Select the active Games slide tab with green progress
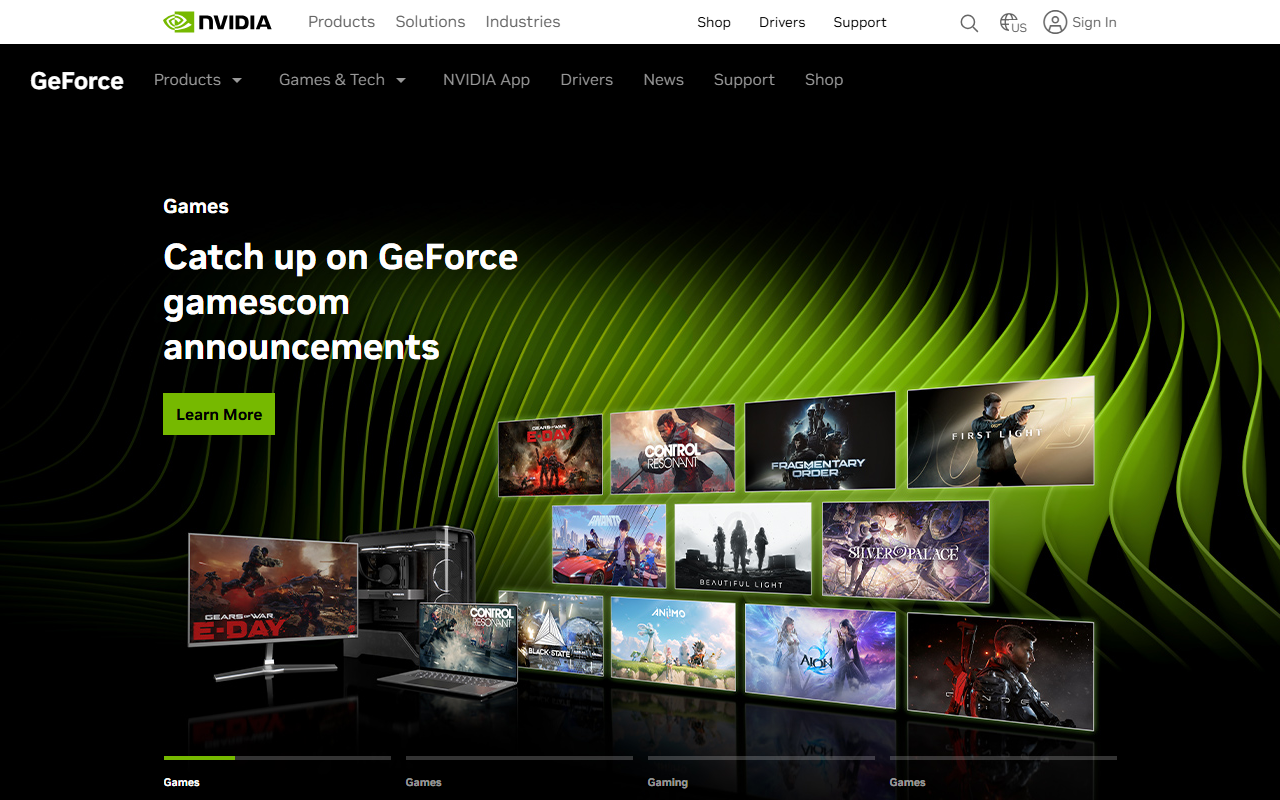The width and height of the screenshot is (1280, 800). (x=277, y=772)
